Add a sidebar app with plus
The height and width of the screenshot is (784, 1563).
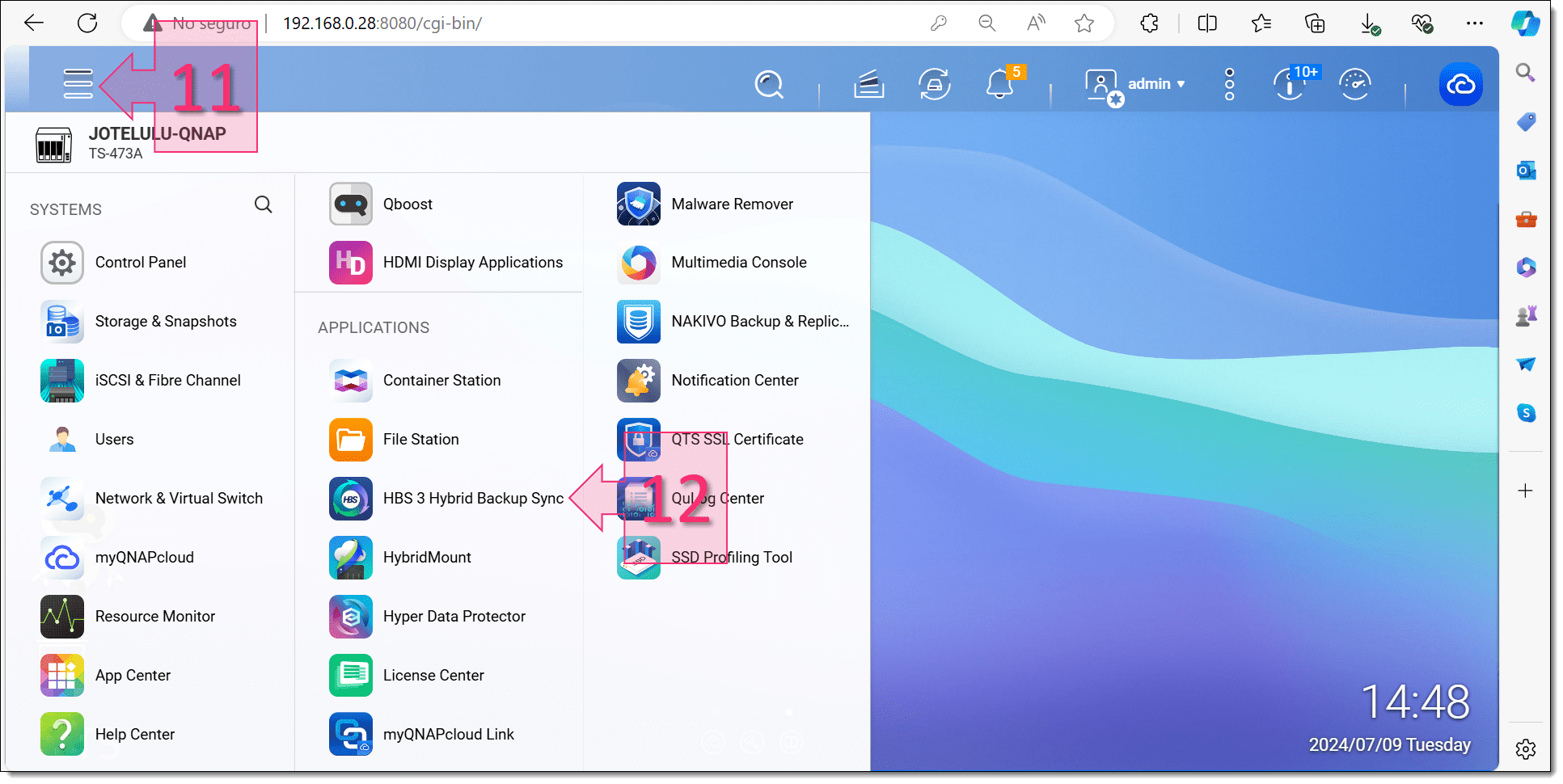pyautogui.click(x=1525, y=491)
